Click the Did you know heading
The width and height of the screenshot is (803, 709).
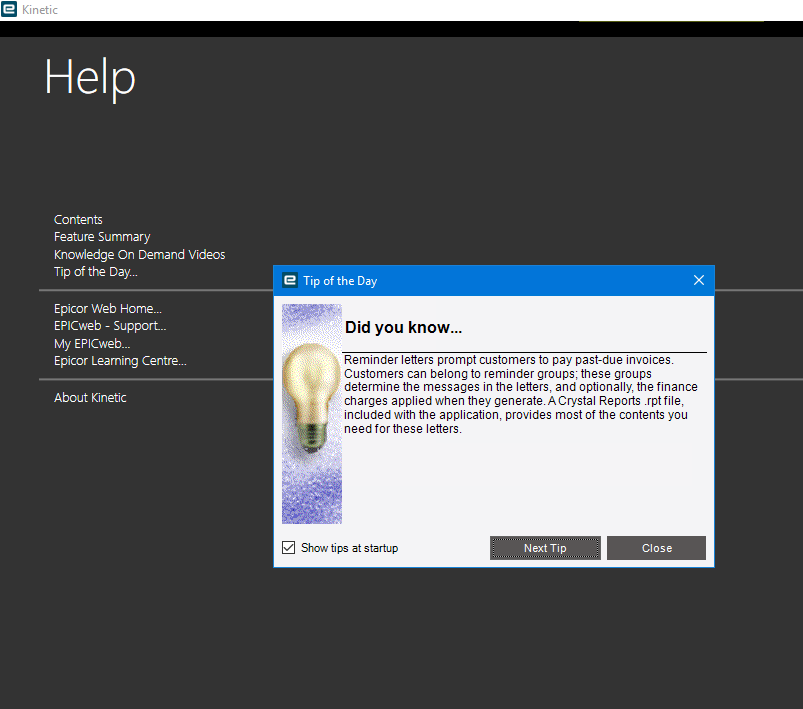click(x=403, y=327)
